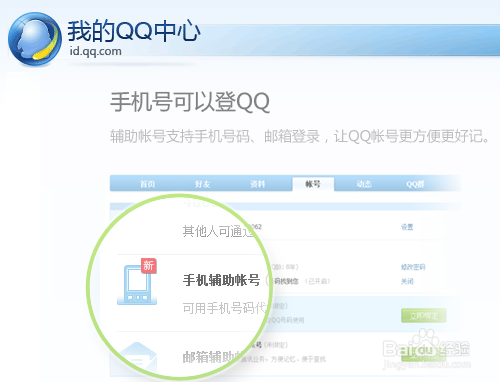Click the 手机辅助帐号 heading
The width and height of the screenshot is (500, 382).
(221, 280)
